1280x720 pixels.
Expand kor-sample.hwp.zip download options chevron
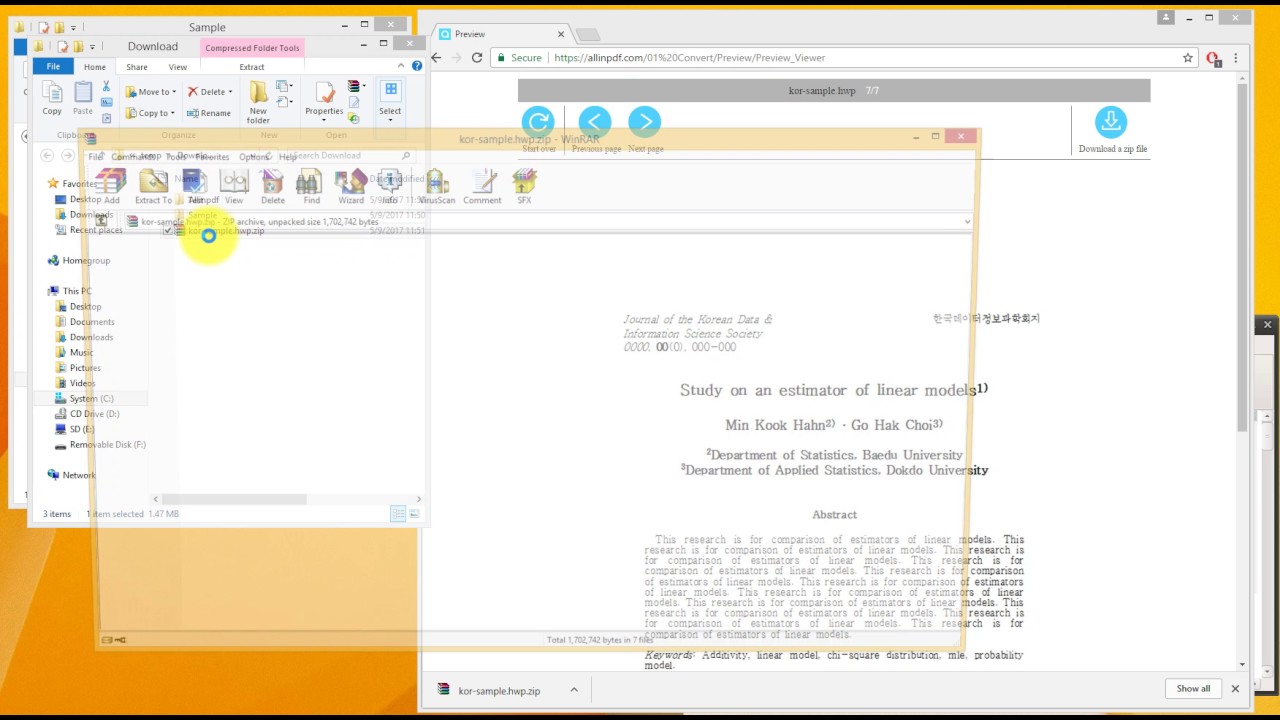click(x=574, y=690)
